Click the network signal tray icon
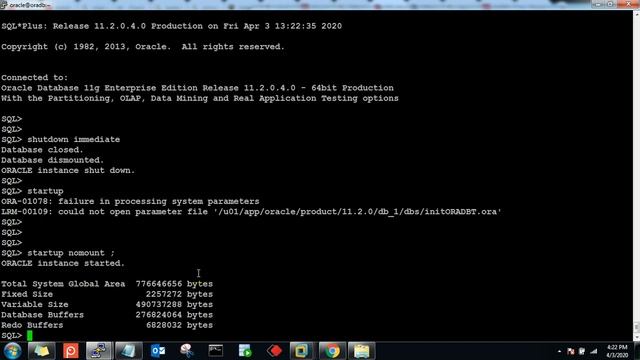The image size is (640, 360). [x=594, y=351]
